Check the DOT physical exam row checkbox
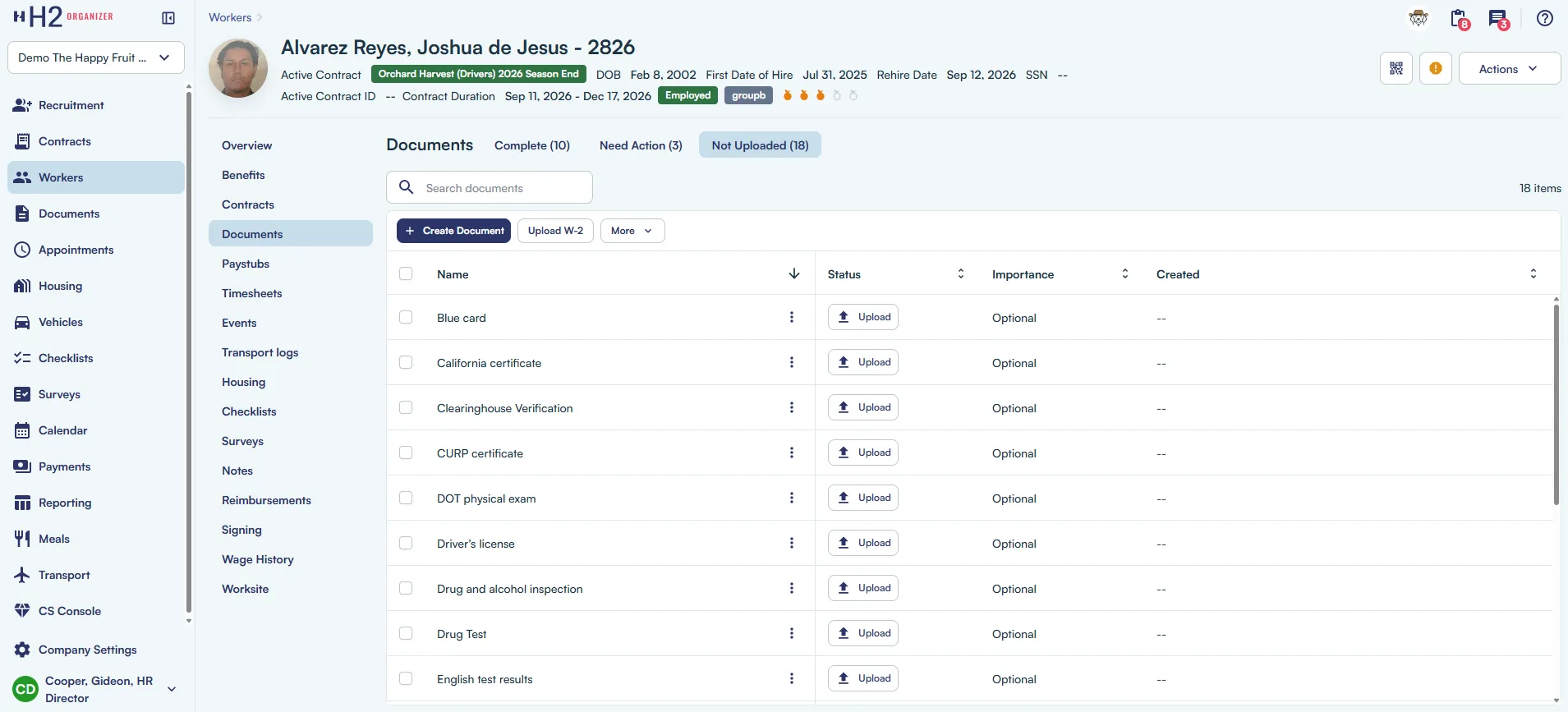1568x712 pixels. coord(406,498)
